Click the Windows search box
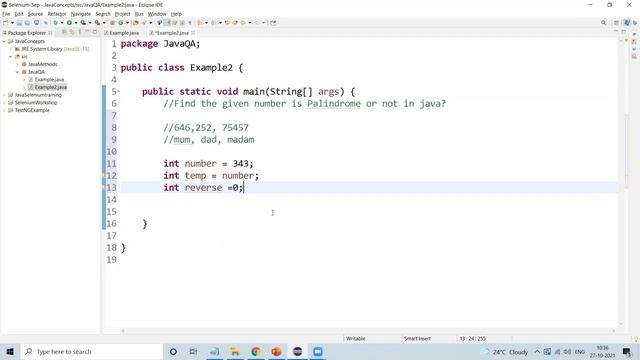640x360 pixels. (92, 351)
